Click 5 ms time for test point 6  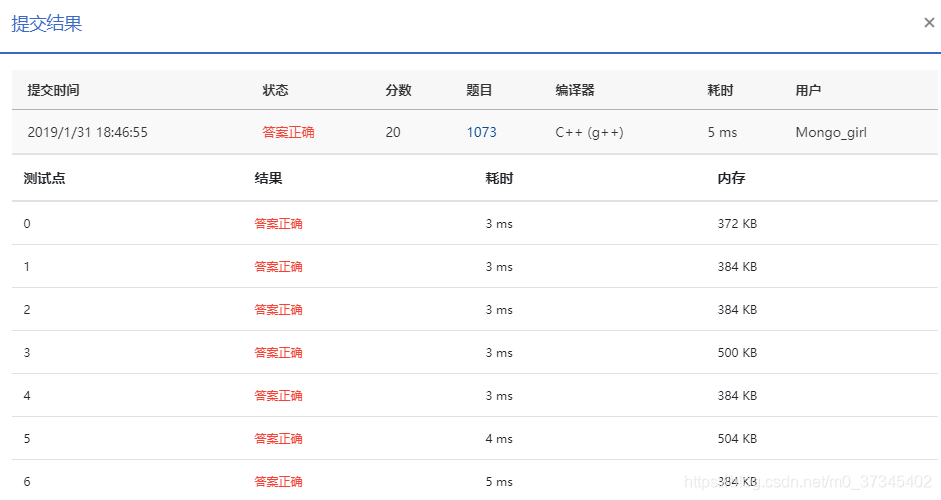click(x=499, y=482)
